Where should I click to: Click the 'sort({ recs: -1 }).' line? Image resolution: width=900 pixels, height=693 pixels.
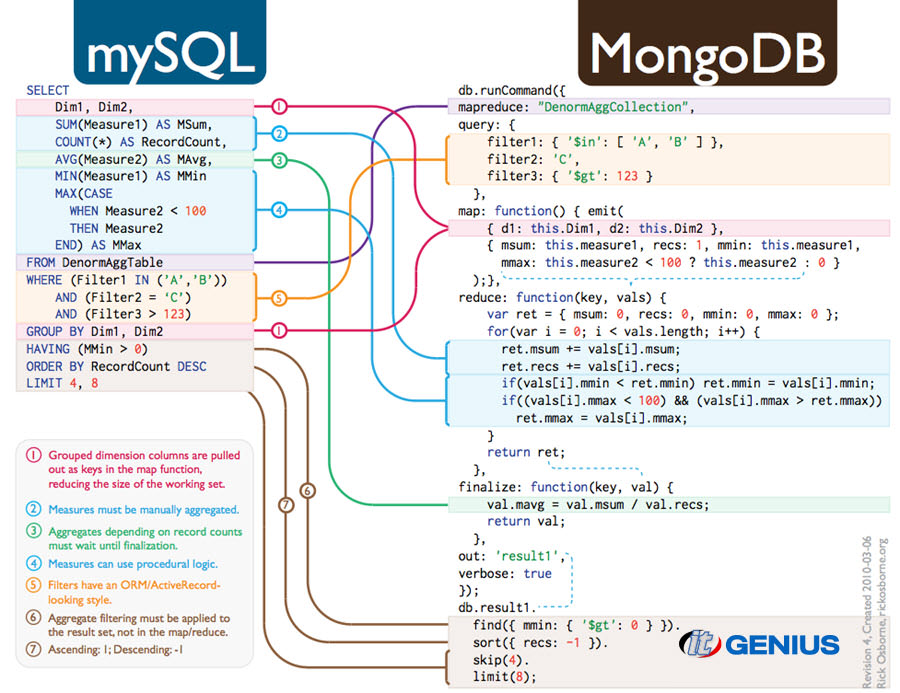coord(541,642)
